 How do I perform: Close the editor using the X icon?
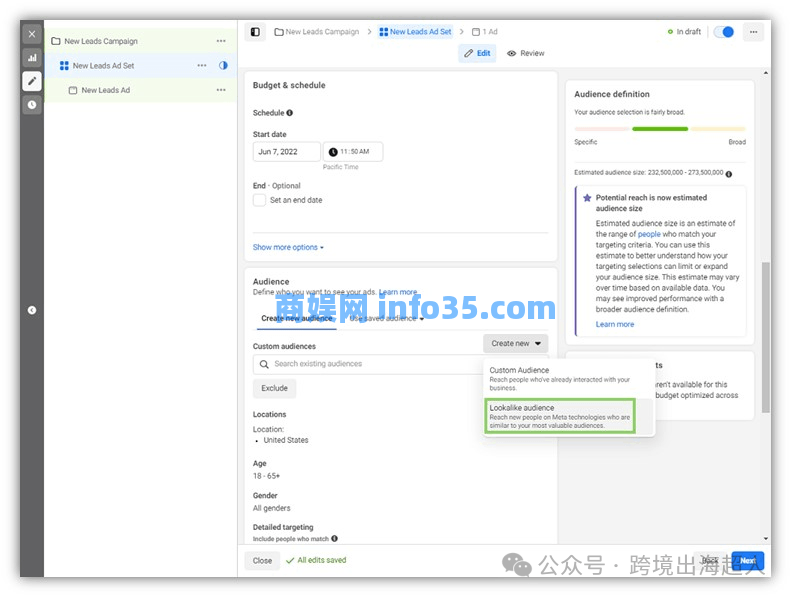tap(32, 34)
